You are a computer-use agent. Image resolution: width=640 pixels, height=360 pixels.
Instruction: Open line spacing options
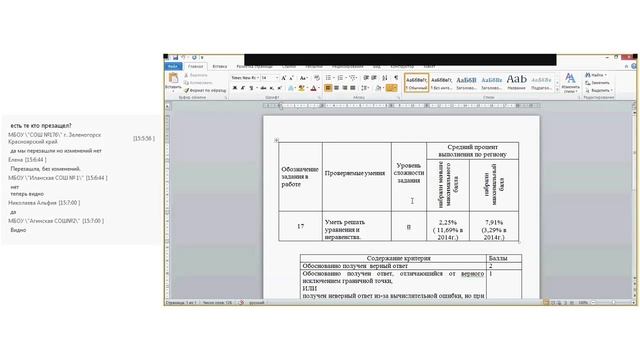[x=365, y=88]
